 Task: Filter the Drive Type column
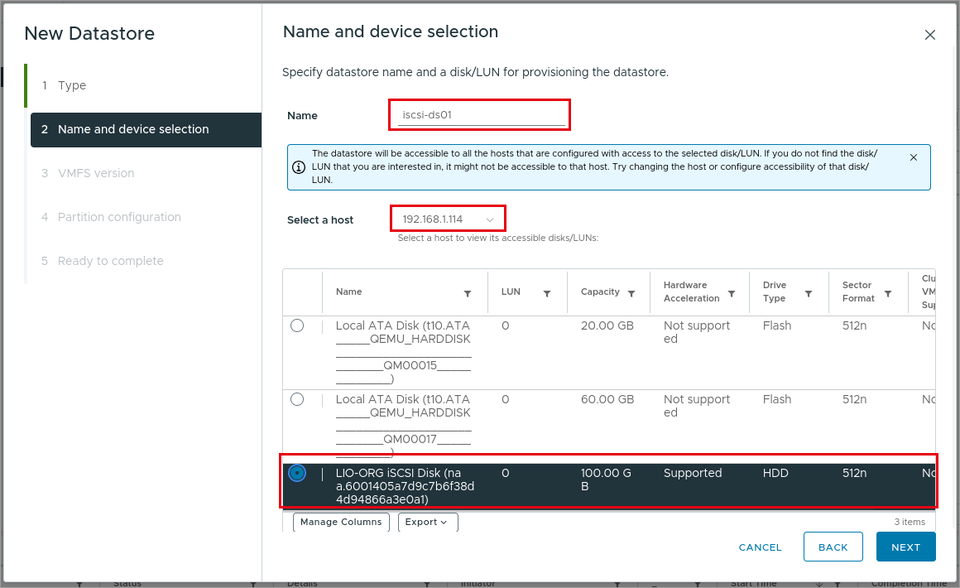point(808,294)
